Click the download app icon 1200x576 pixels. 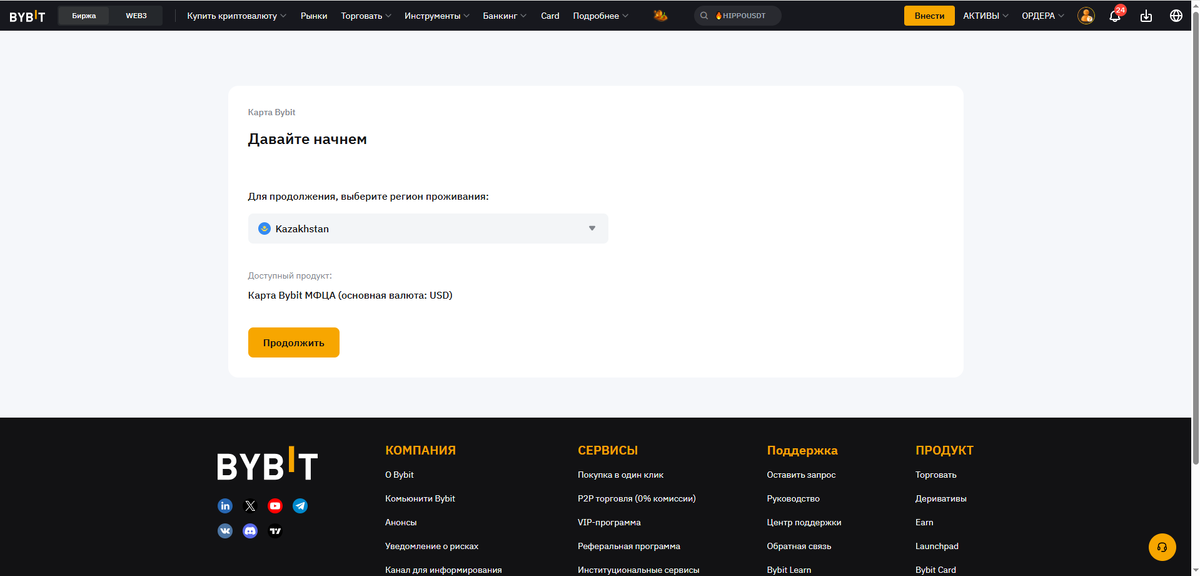coord(1146,16)
